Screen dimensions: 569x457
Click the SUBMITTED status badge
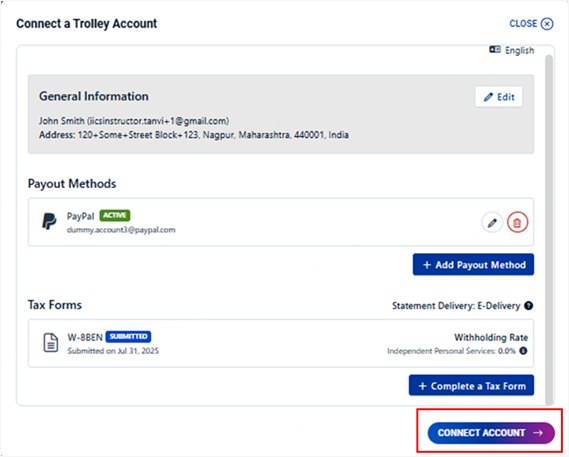coord(128,336)
